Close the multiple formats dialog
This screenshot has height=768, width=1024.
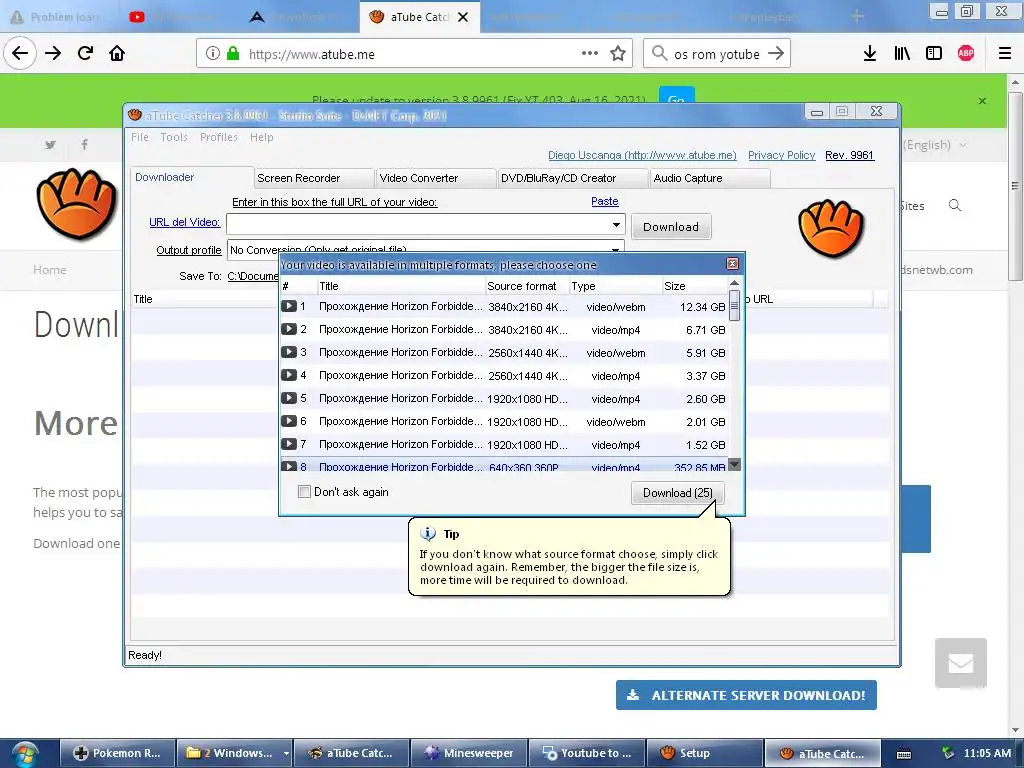[x=732, y=264]
